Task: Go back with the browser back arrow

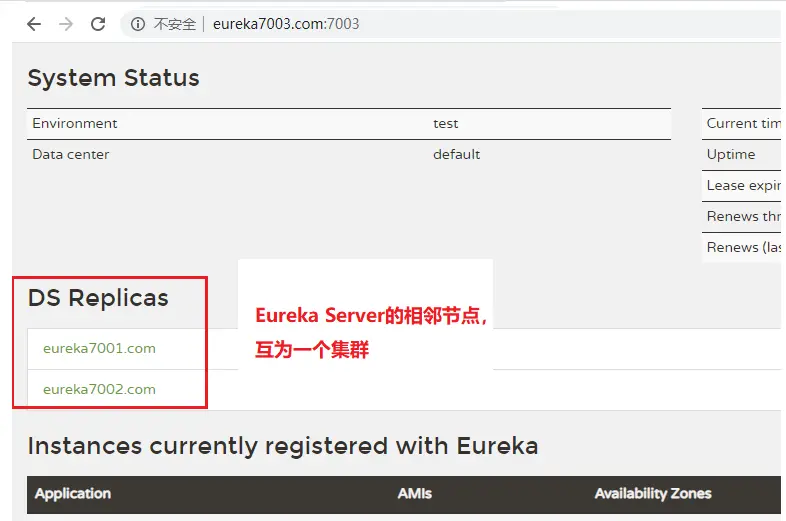Action: [x=34, y=24]
